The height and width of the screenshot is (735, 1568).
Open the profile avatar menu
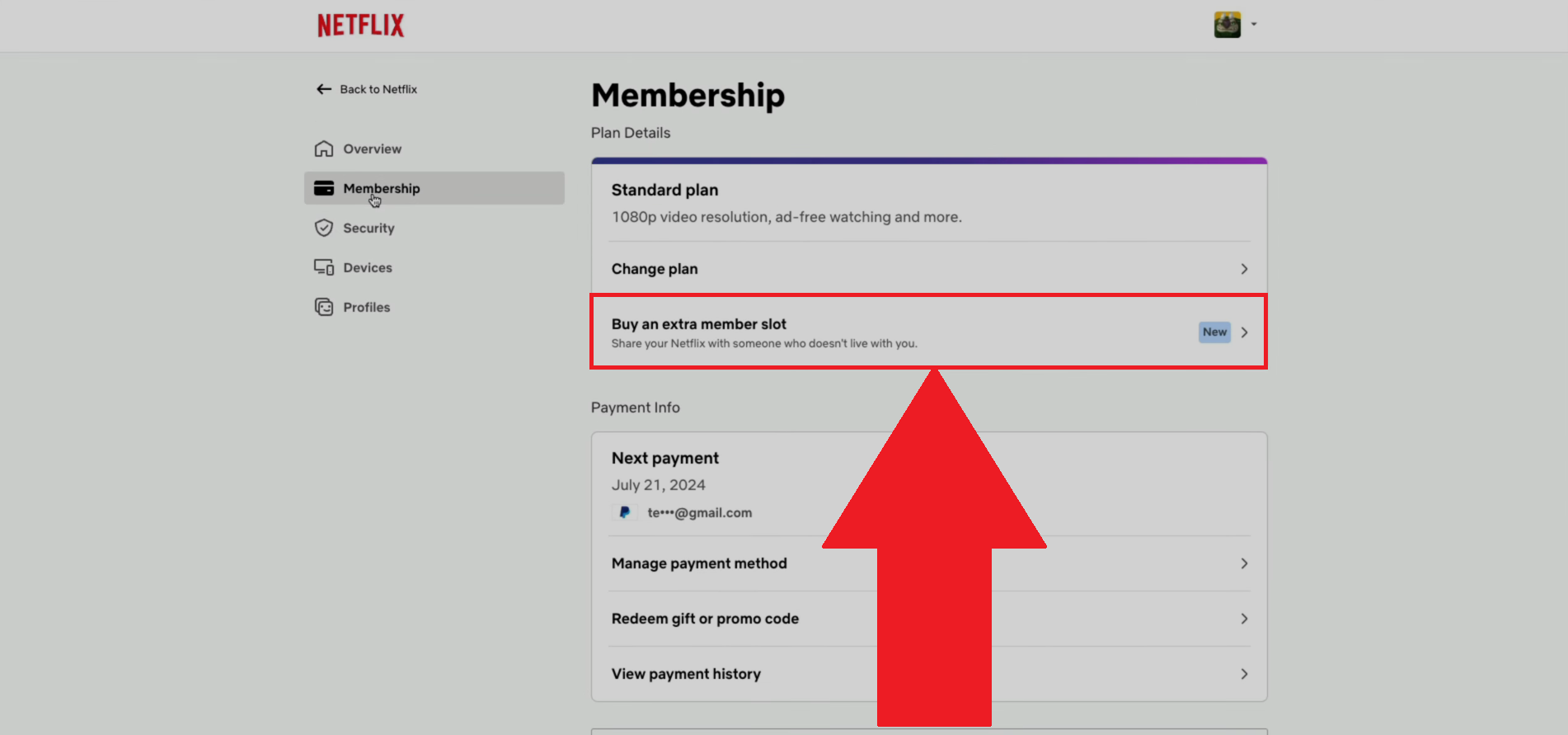(x=1227, y=25)
